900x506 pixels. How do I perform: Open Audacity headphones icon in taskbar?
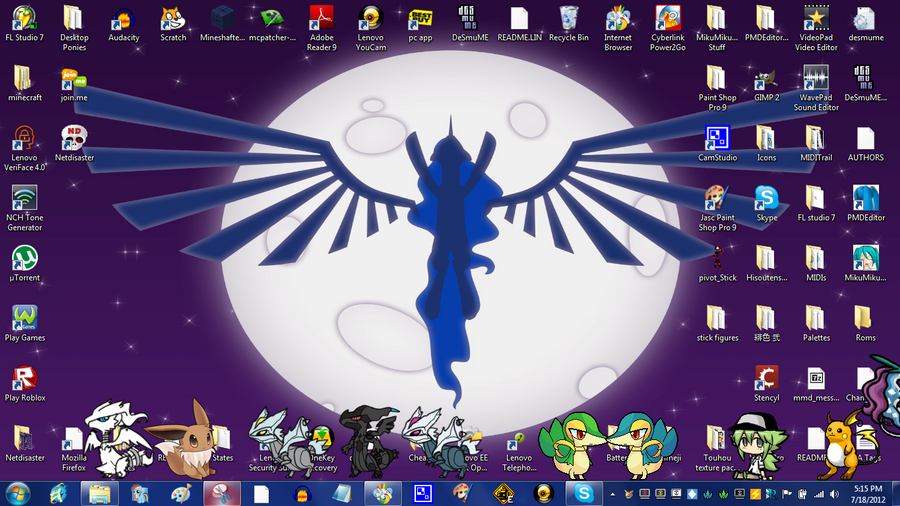302,493
